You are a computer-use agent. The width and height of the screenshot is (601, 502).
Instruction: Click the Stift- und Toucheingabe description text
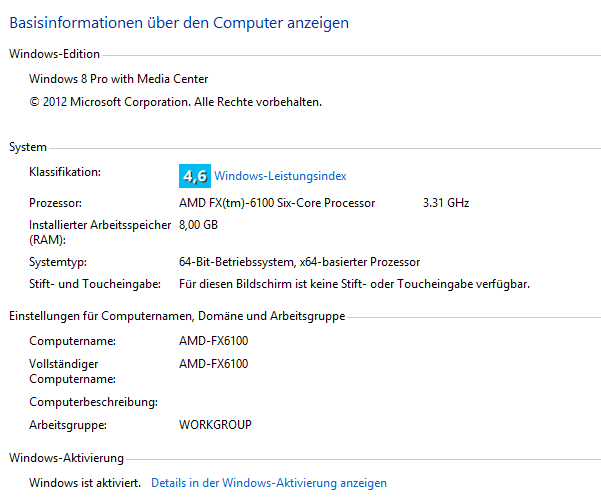(x=355, y=284)
